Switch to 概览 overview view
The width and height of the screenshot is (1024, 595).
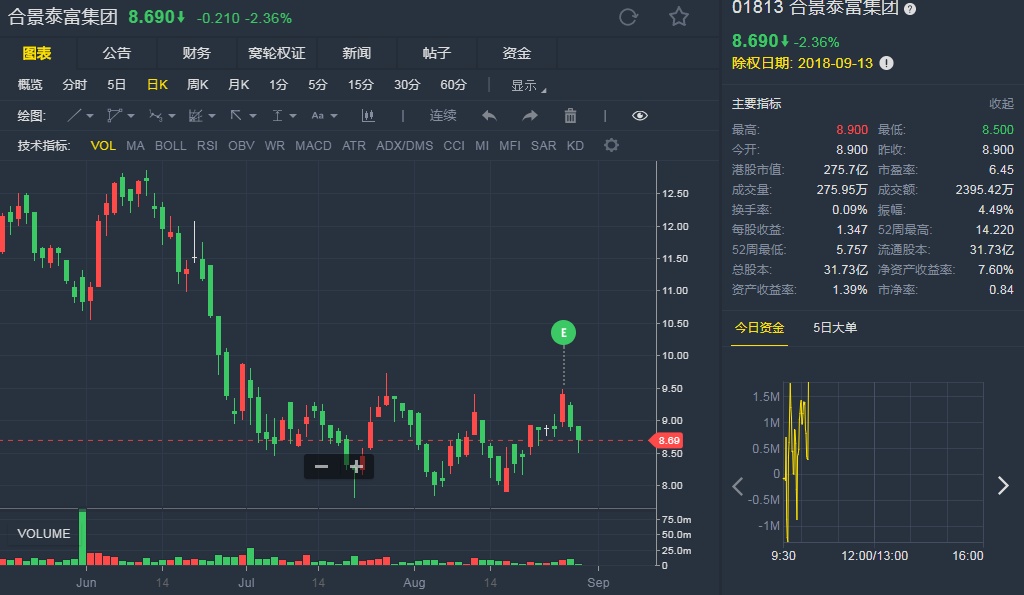click(30, 85)
